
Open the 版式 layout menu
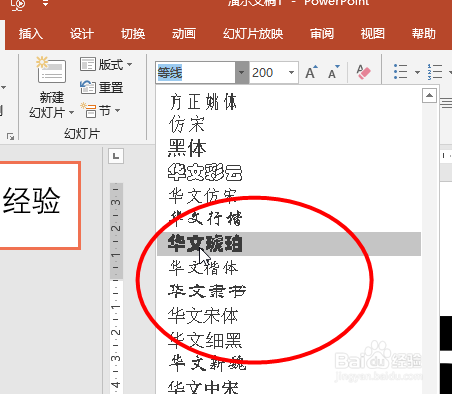coord(106,64)
